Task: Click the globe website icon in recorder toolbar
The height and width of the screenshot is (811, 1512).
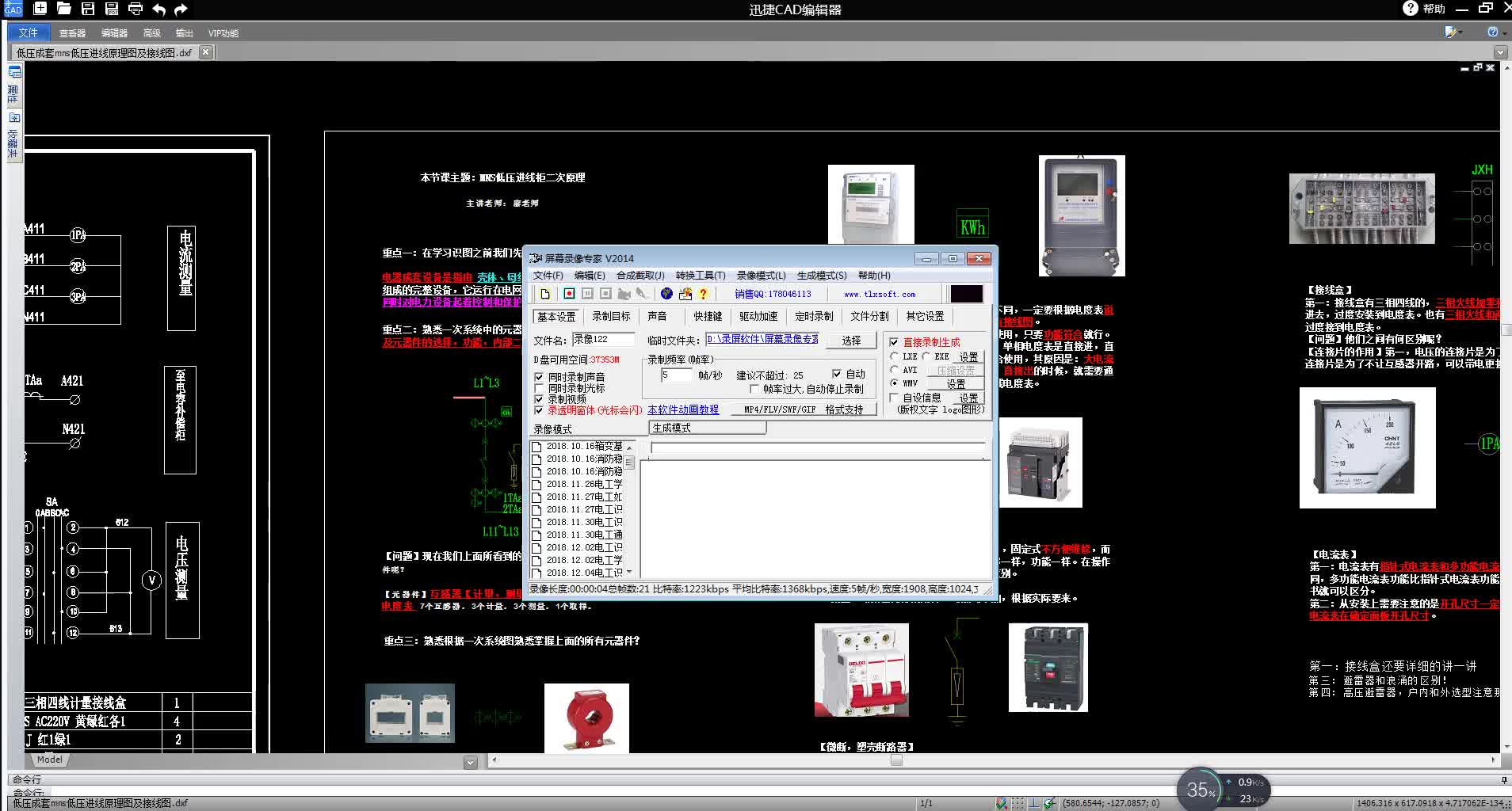Action: (666, 294)
